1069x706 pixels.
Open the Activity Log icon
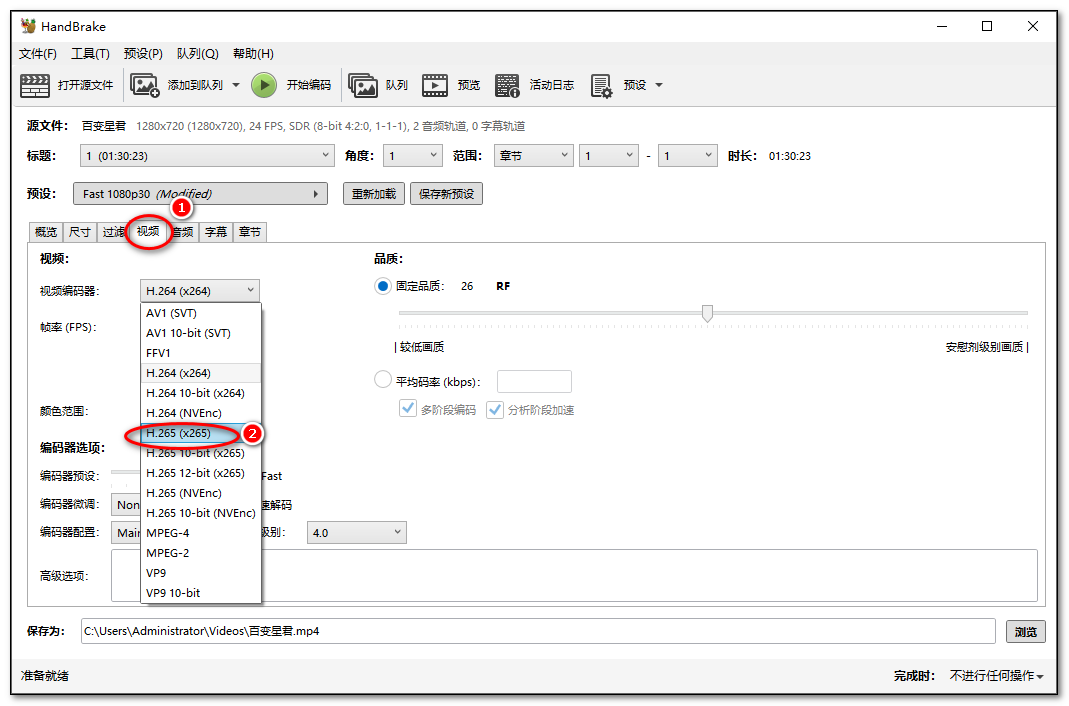507,85
